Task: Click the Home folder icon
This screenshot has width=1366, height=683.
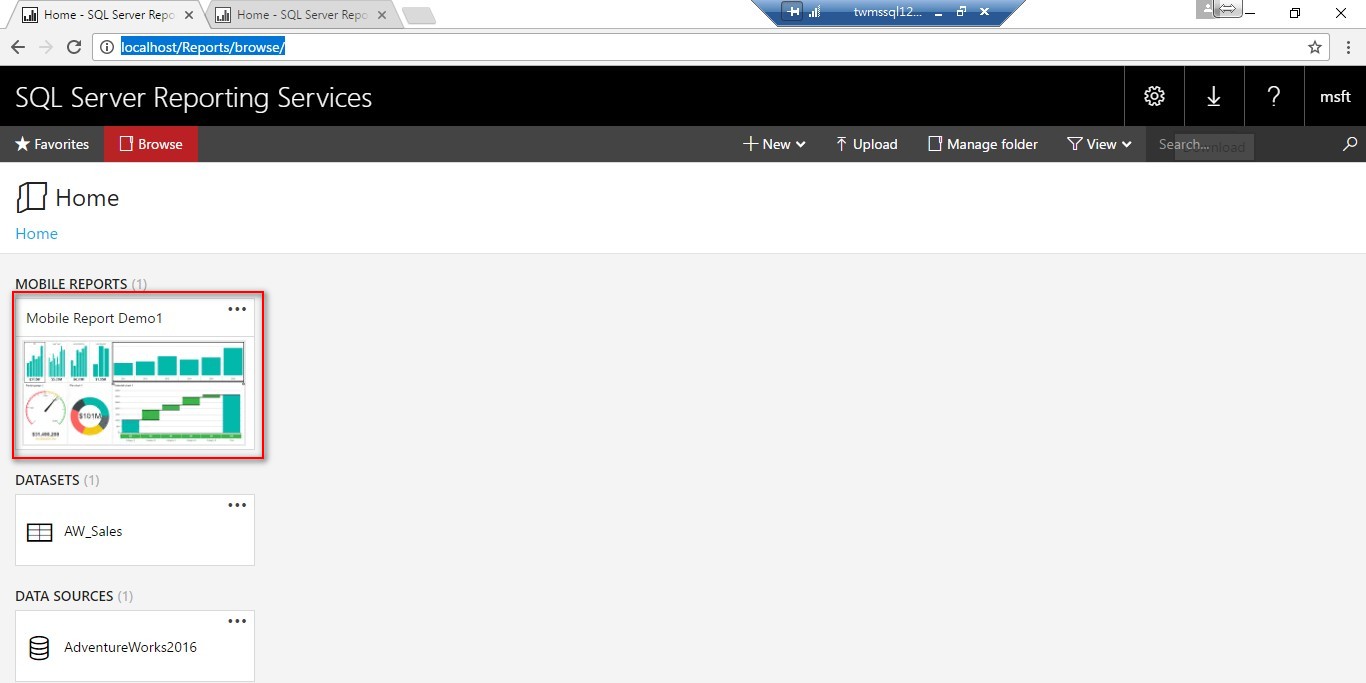Action: click(x=31, y=197)
